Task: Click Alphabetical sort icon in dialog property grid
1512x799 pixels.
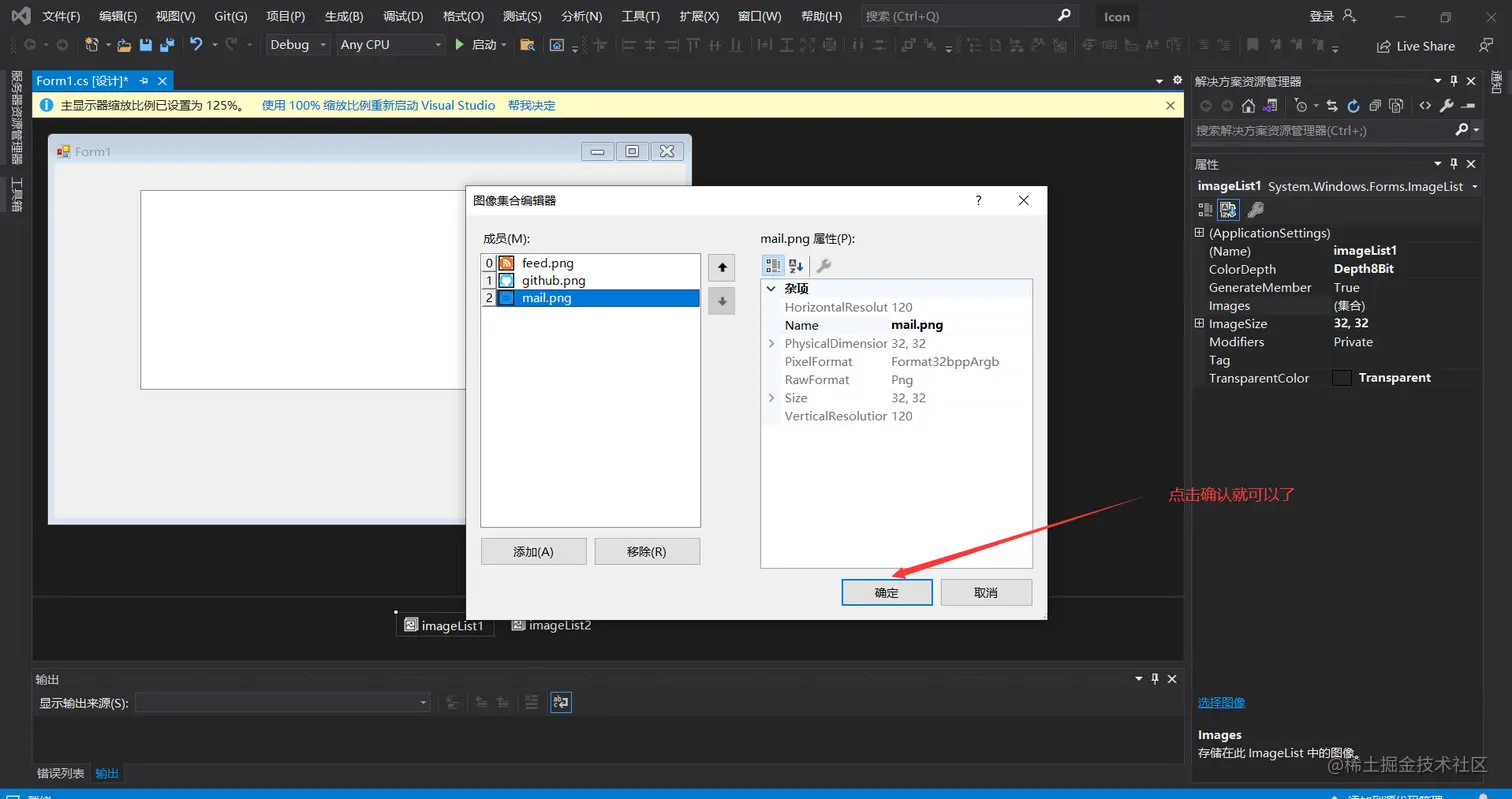Action: pyautogui.click(x=796, y=265)
